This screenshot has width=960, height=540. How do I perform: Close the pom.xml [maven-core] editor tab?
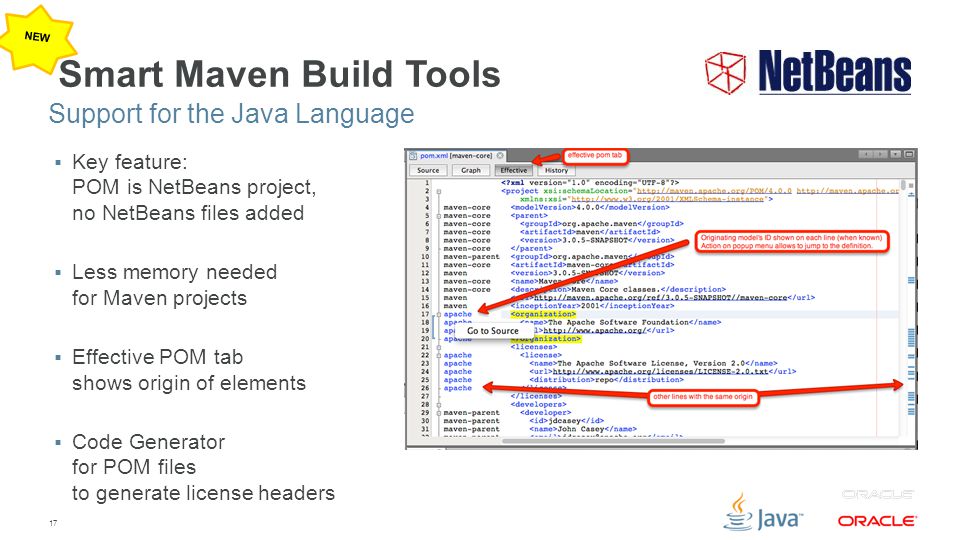[x=500, y=156]
